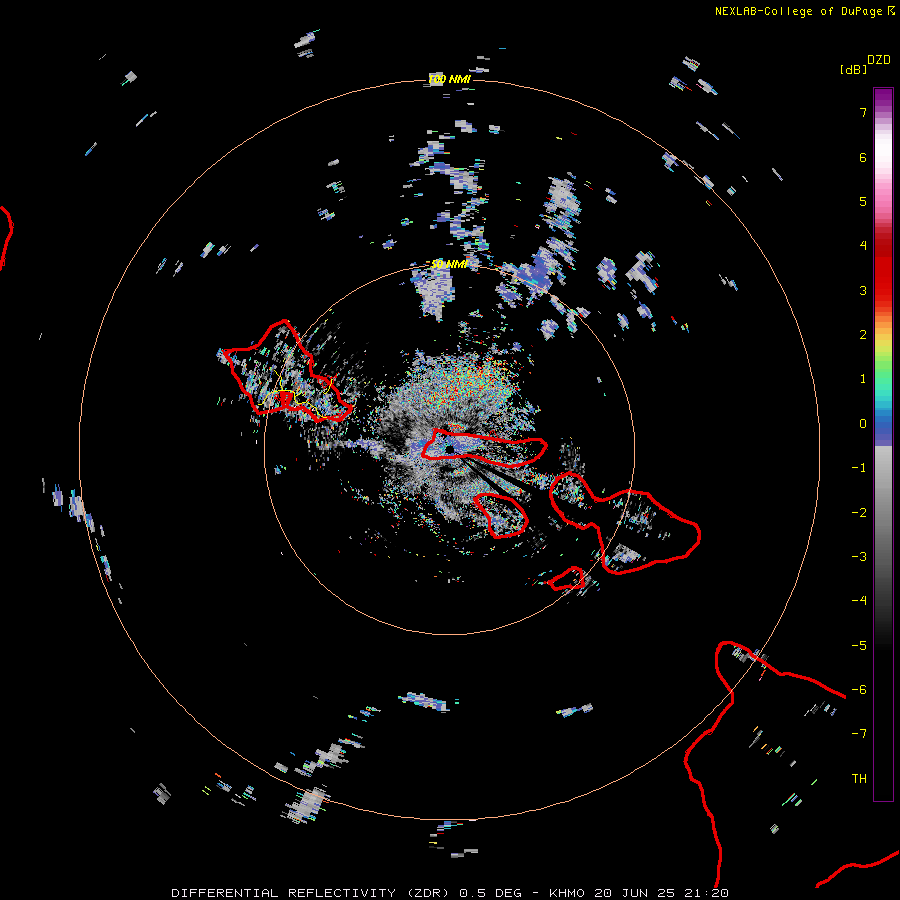This screenshot has height=900, width=900.
Task: Click the color scale bar legend
Action: (883, 444)
